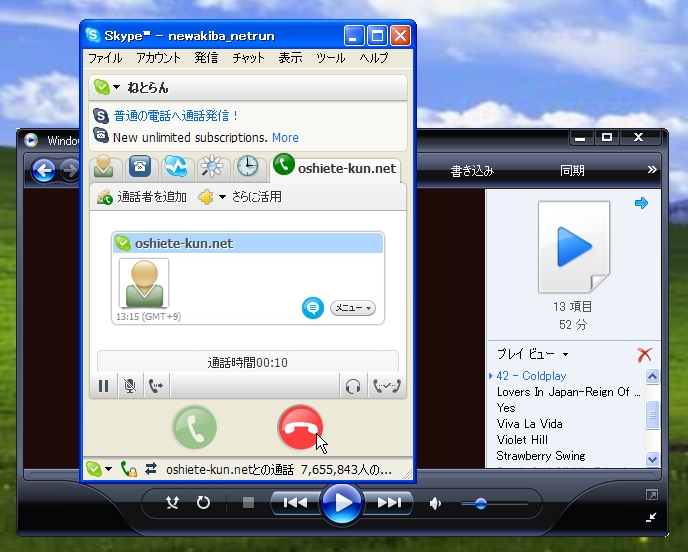This screenshot has width=688, height=552.
Task: Open the プレイ ビュー dropdown
Action: 532,354
